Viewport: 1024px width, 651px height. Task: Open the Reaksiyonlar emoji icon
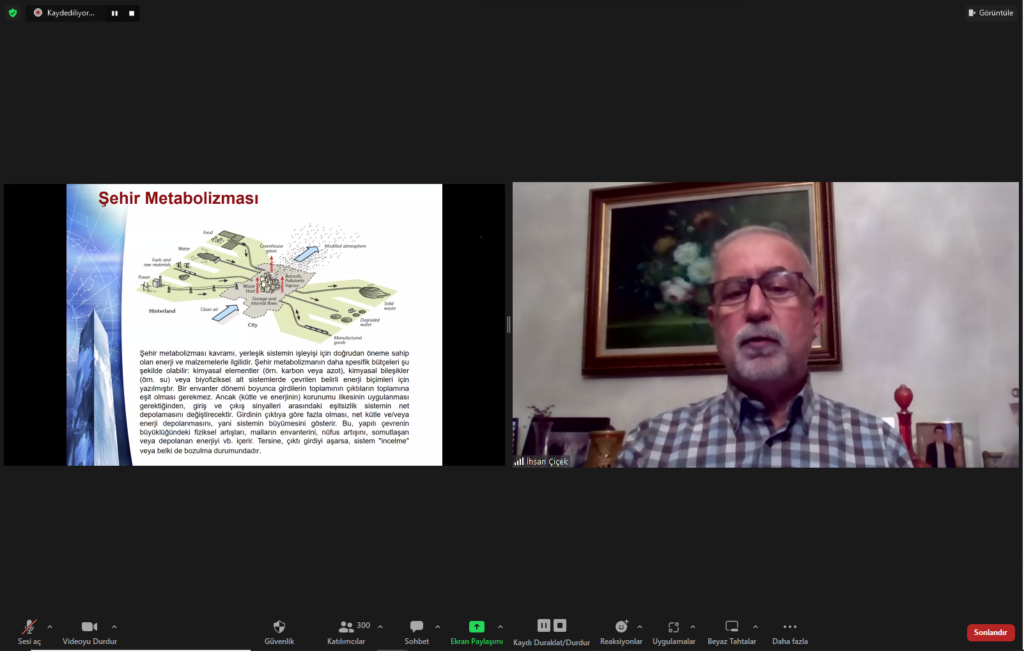[x=621, y=627]
